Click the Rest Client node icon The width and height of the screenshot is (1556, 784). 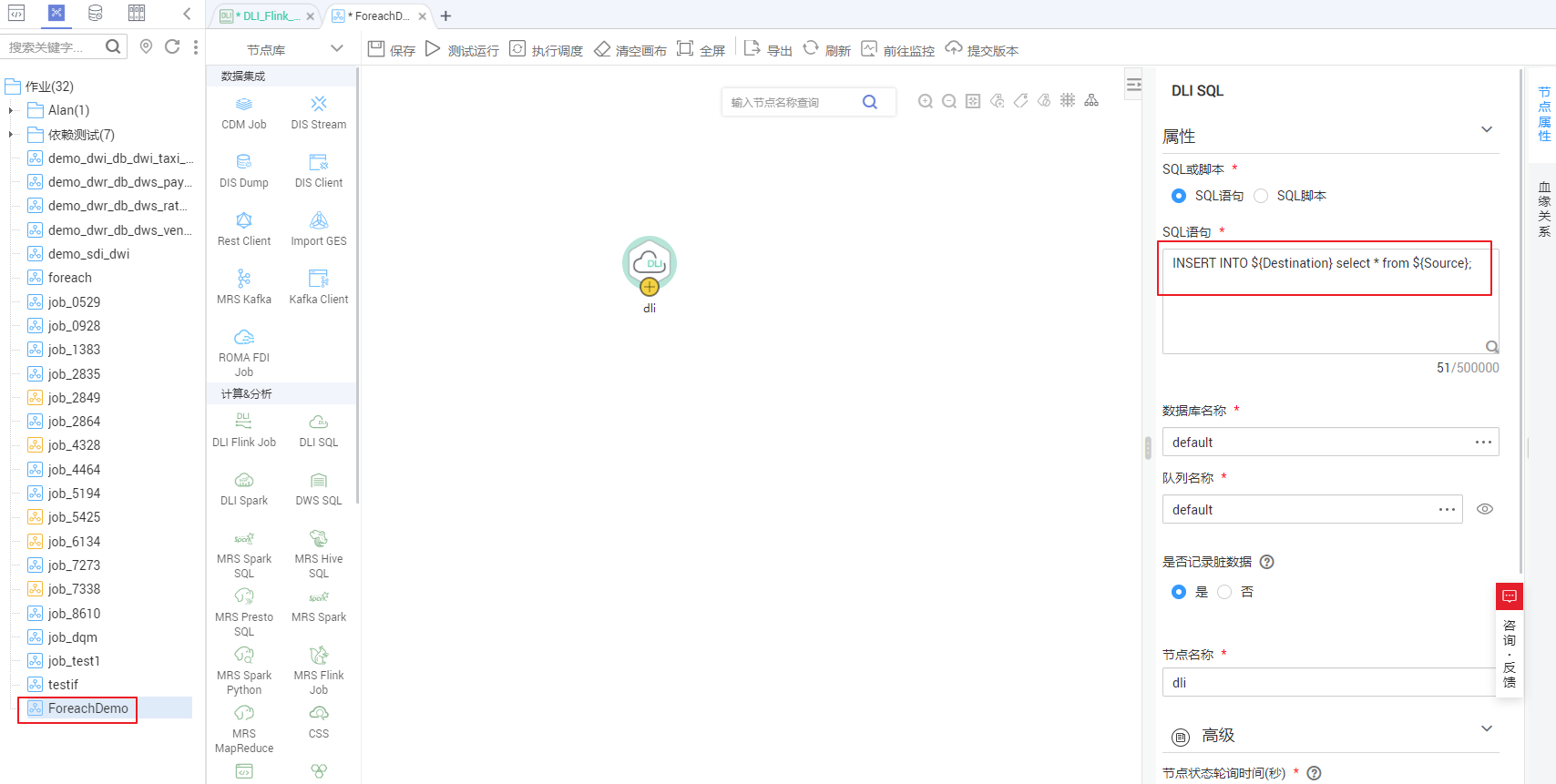pos(243,220)
